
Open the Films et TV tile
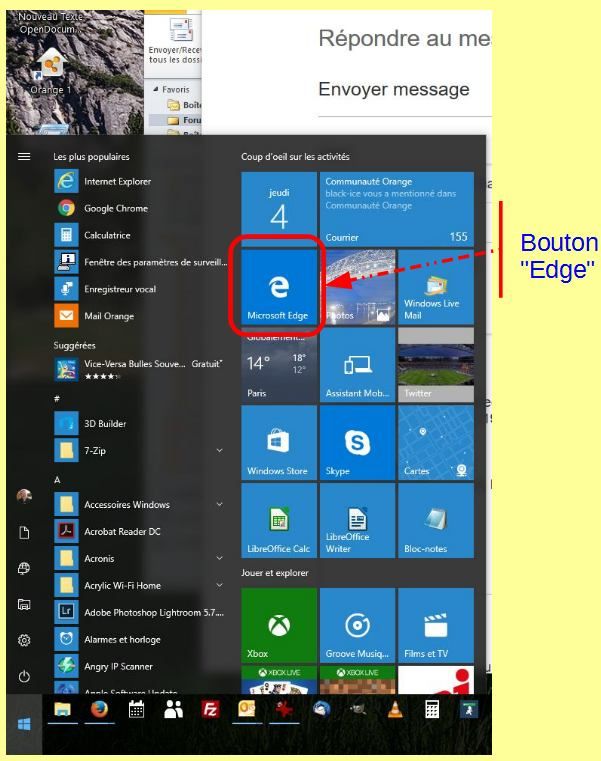(x=435, y=625)
